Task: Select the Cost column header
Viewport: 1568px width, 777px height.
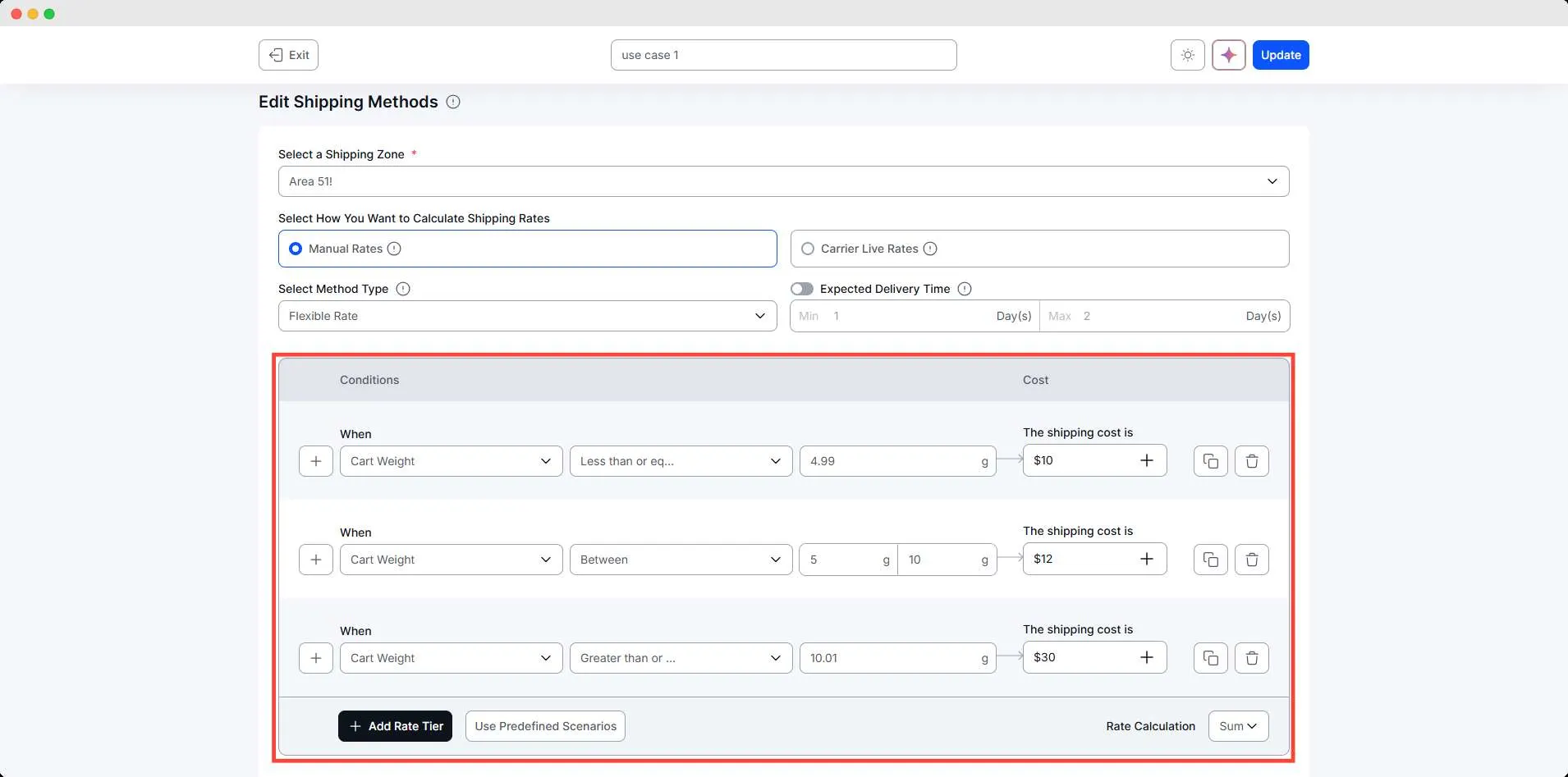Action: (x=1034, y=379)
